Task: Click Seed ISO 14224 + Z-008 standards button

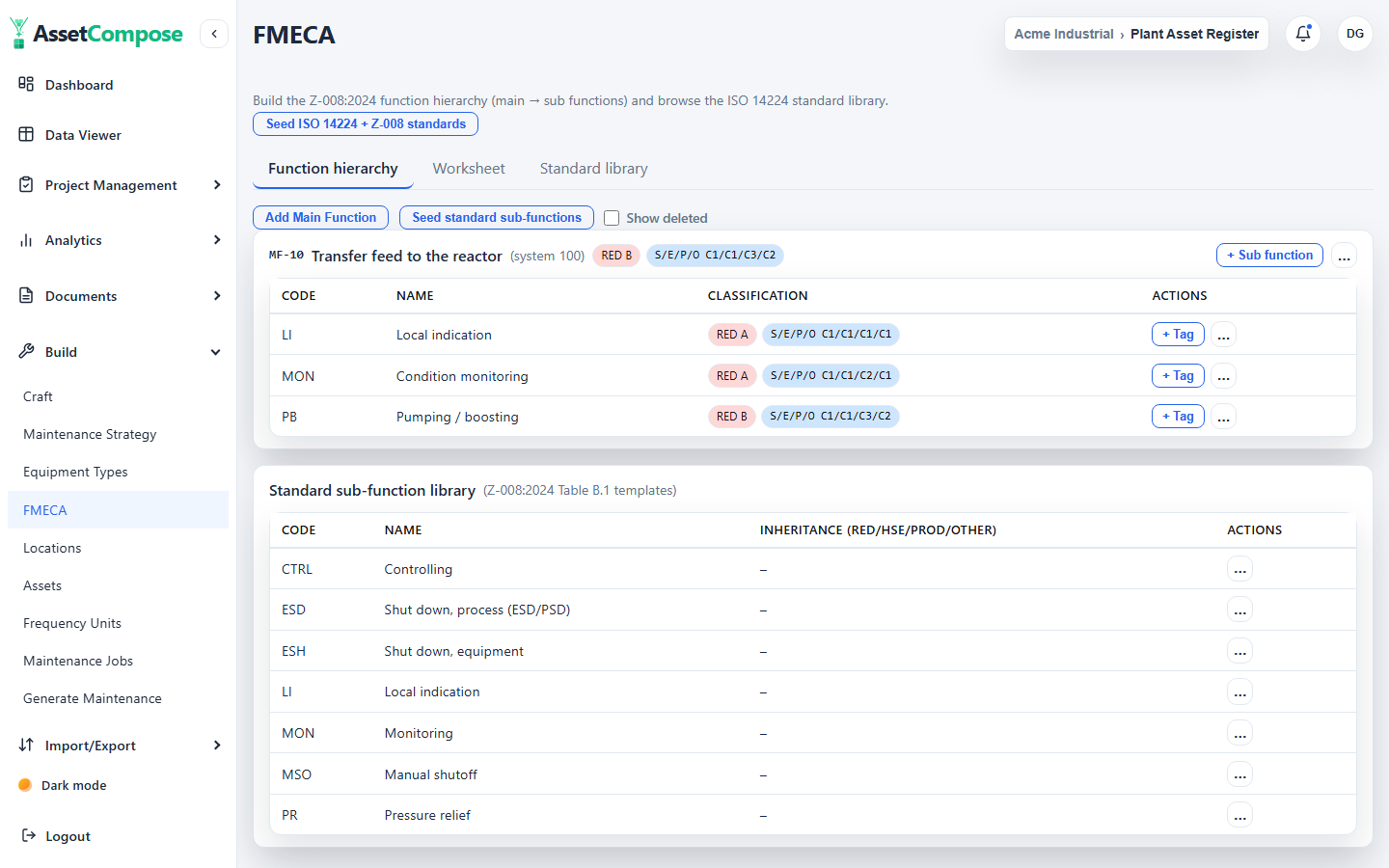Action: [366, 123]
